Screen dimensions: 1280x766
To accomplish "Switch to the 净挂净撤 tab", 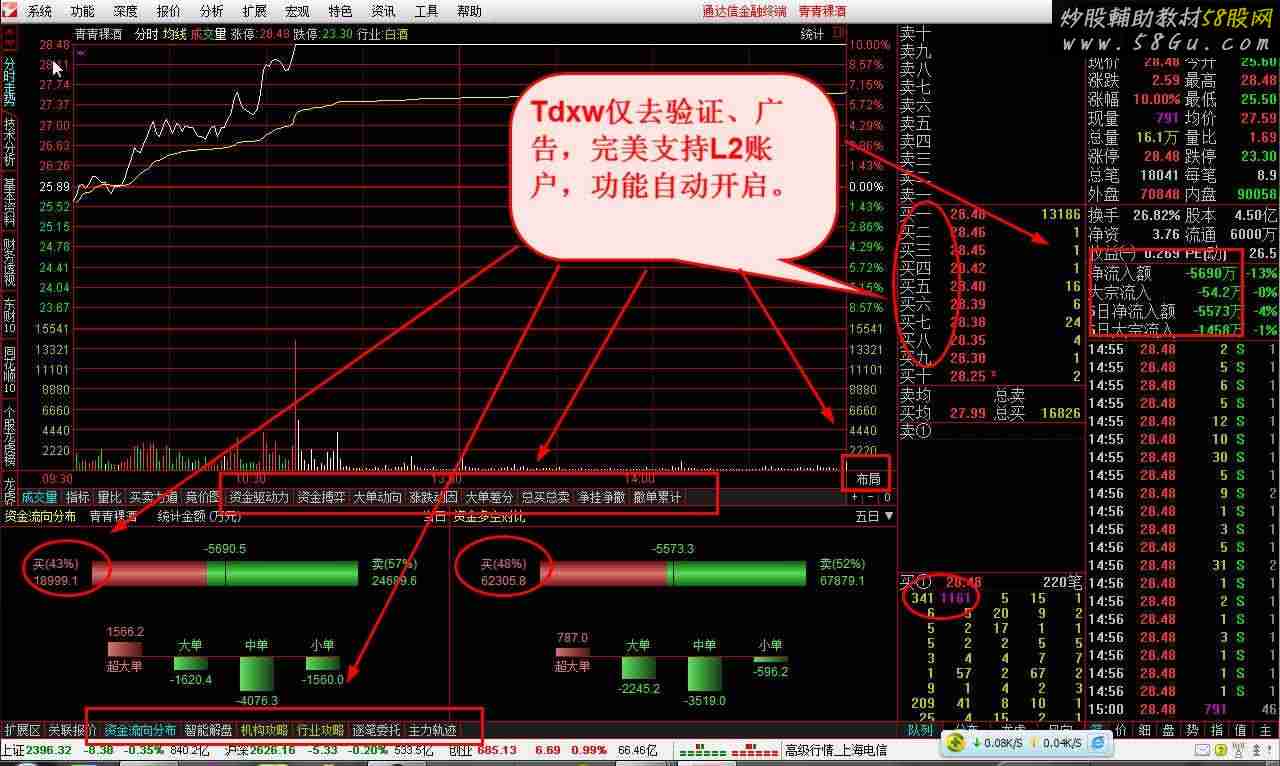I will pos(601,497).
